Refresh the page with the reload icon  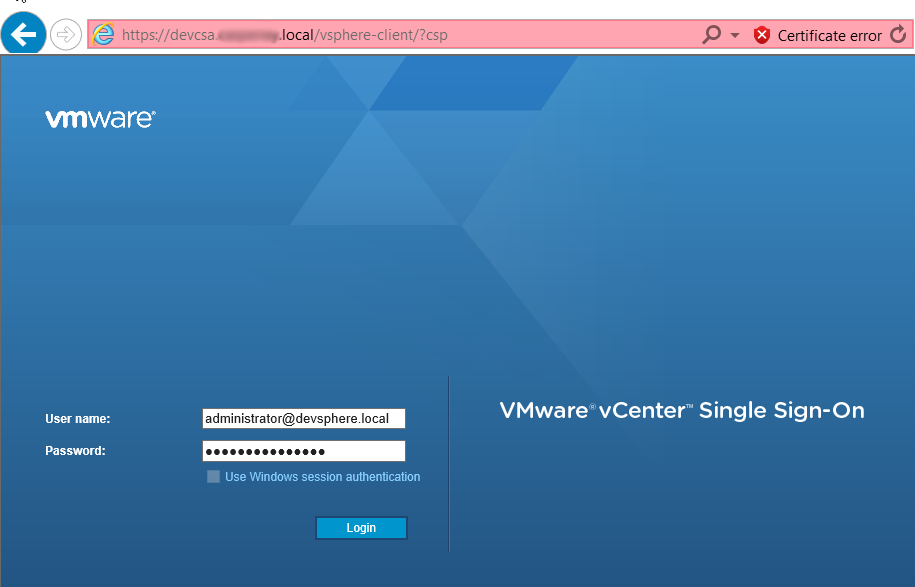897,35
